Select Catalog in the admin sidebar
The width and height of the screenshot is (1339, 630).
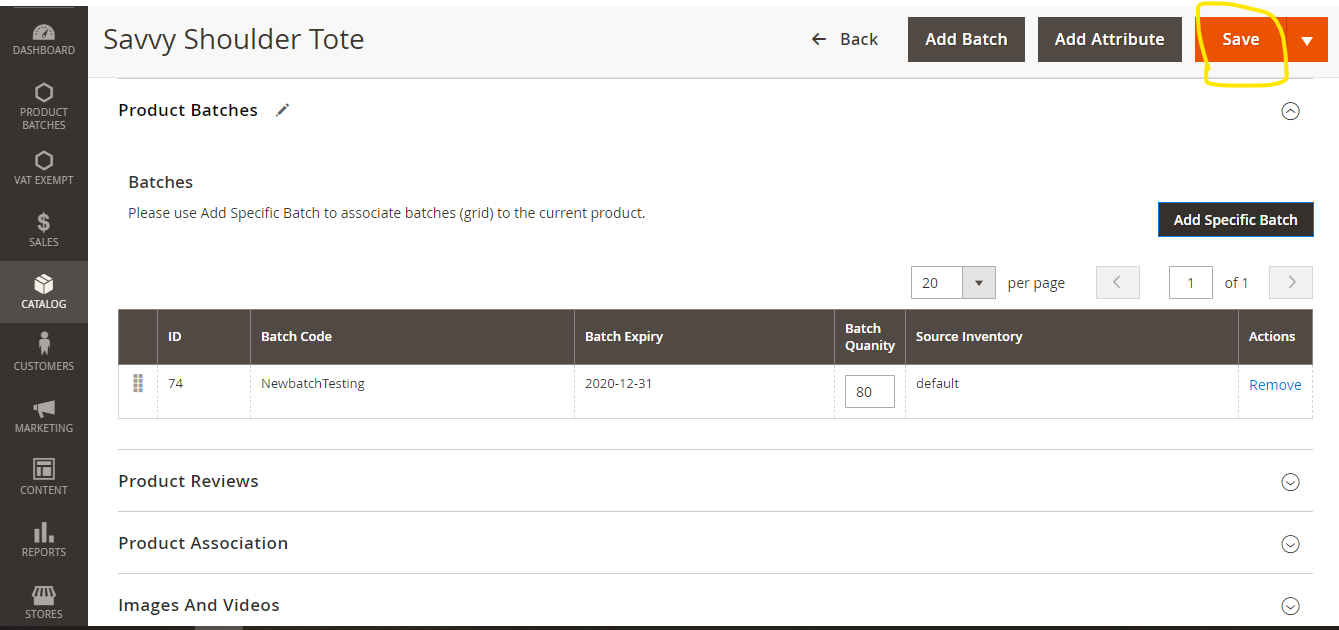coord(43,292)
